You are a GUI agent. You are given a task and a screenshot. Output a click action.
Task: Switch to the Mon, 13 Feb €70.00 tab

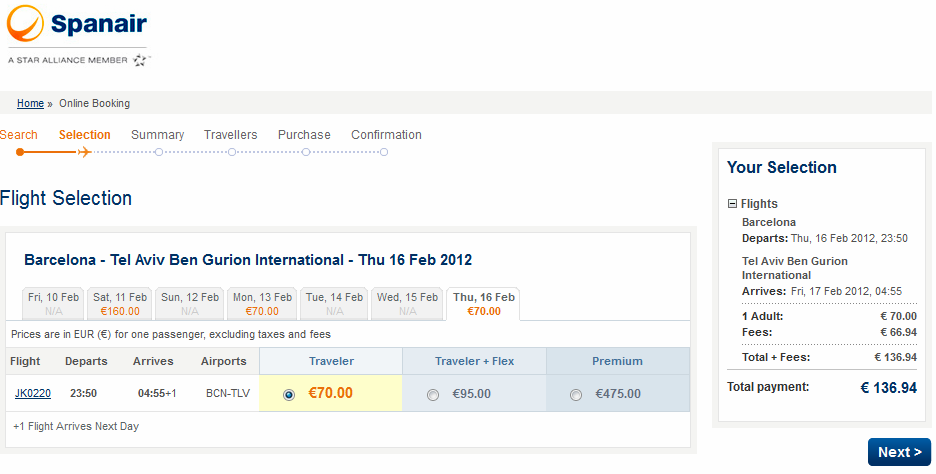click(262, 304)
